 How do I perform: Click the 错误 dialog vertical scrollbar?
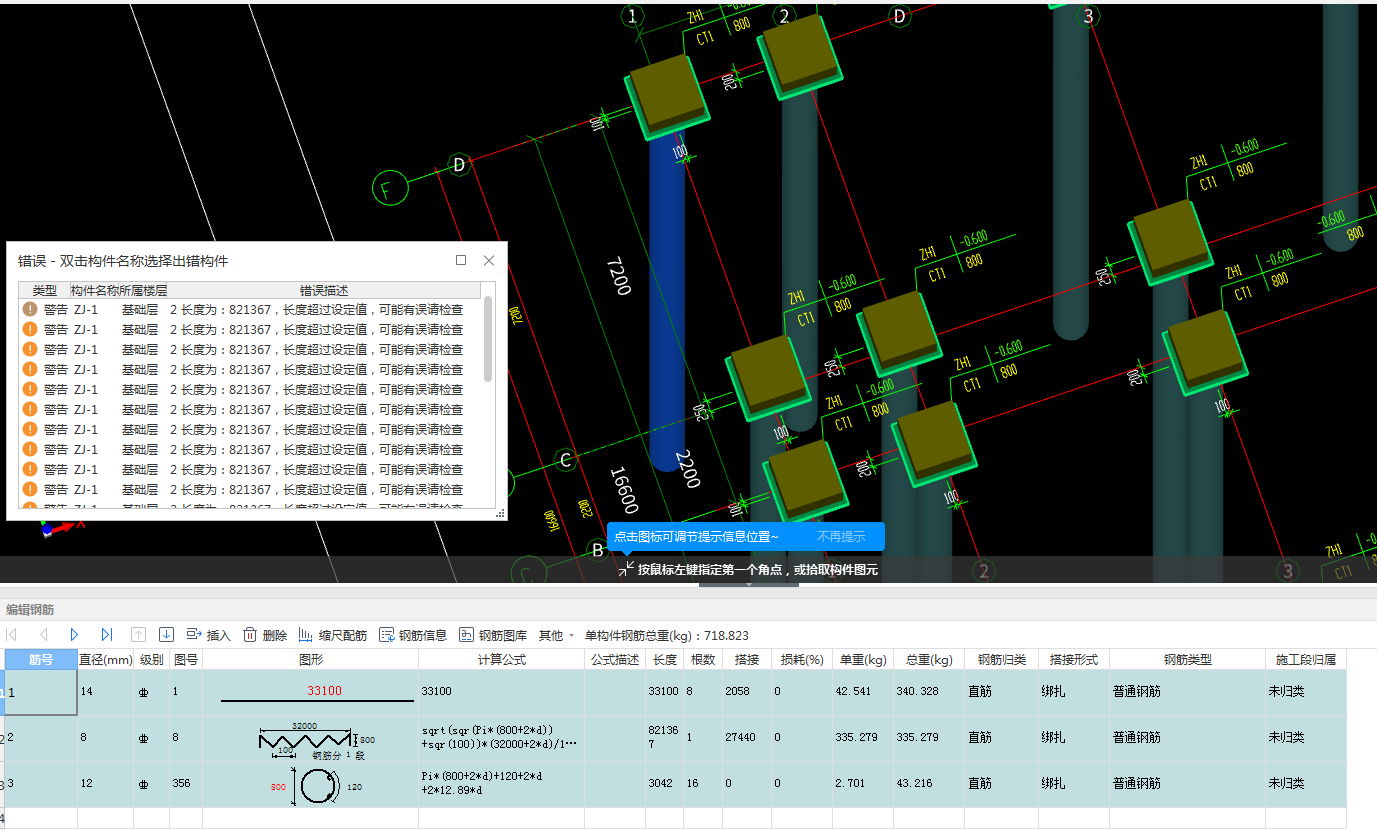pyautogui.click(x=488, y=338)
